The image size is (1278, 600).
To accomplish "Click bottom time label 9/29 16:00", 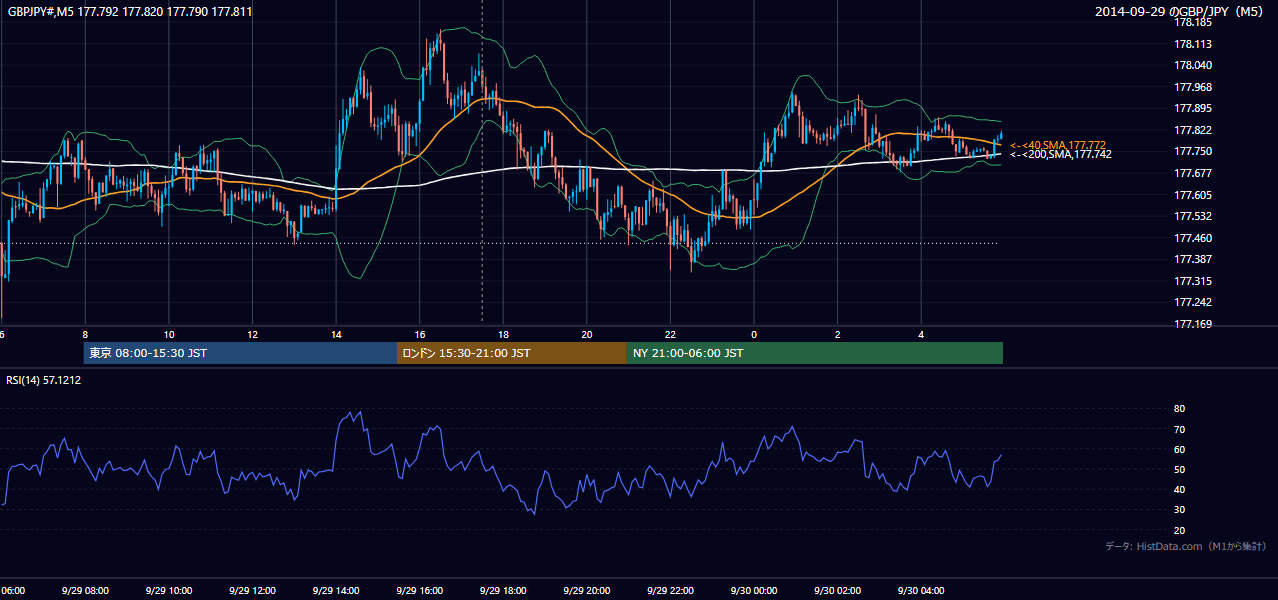I will tap(419, 591).
